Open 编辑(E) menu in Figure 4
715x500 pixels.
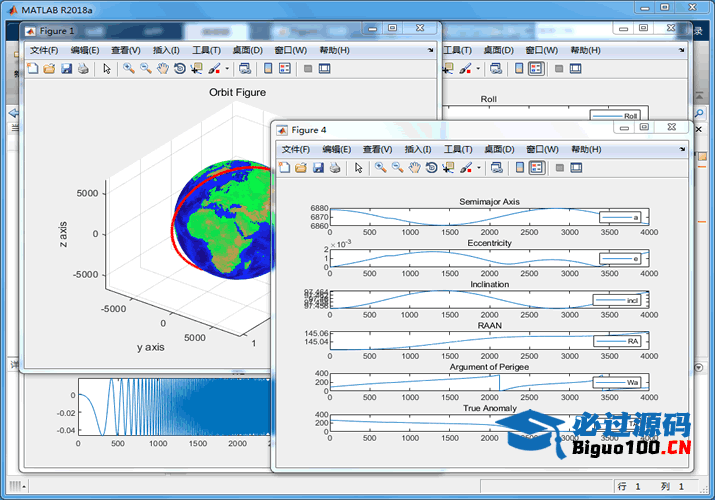pos(337,149)
